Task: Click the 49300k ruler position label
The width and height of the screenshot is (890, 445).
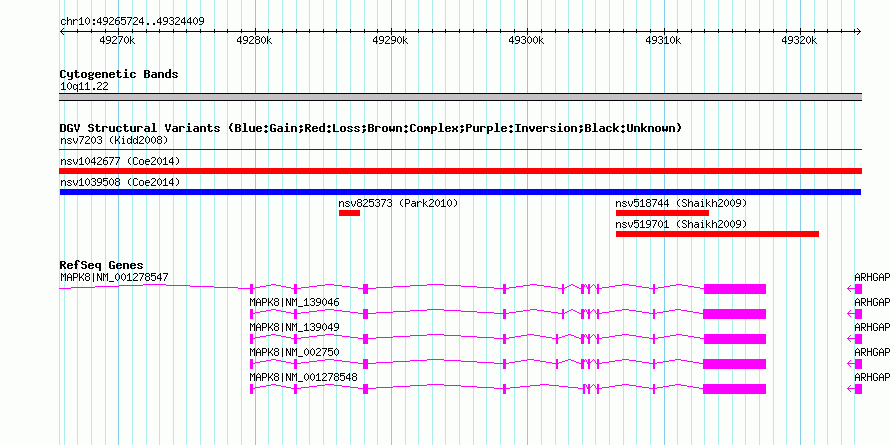Action: [x=526, y=40]
